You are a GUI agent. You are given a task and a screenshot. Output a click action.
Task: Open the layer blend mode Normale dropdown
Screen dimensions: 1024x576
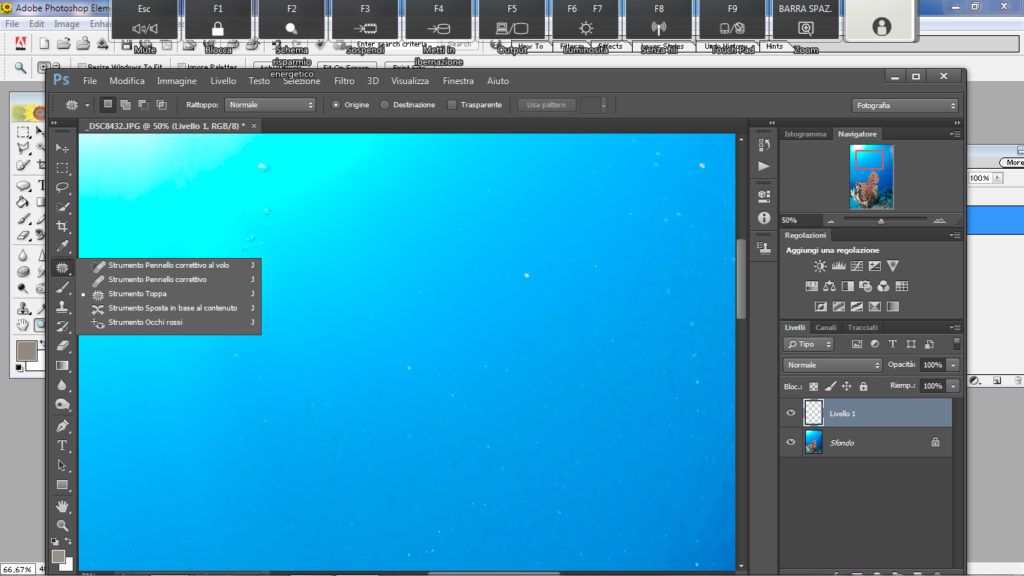point(832,365)
